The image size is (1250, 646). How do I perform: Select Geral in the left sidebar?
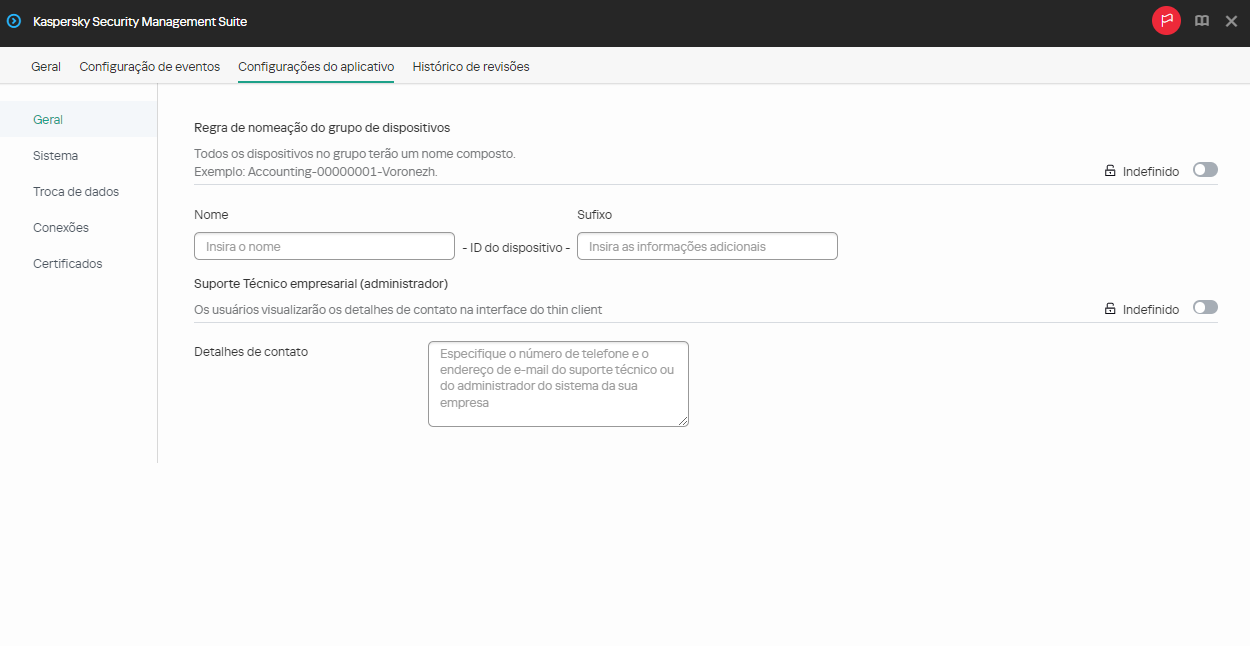[x=48, y=119]
